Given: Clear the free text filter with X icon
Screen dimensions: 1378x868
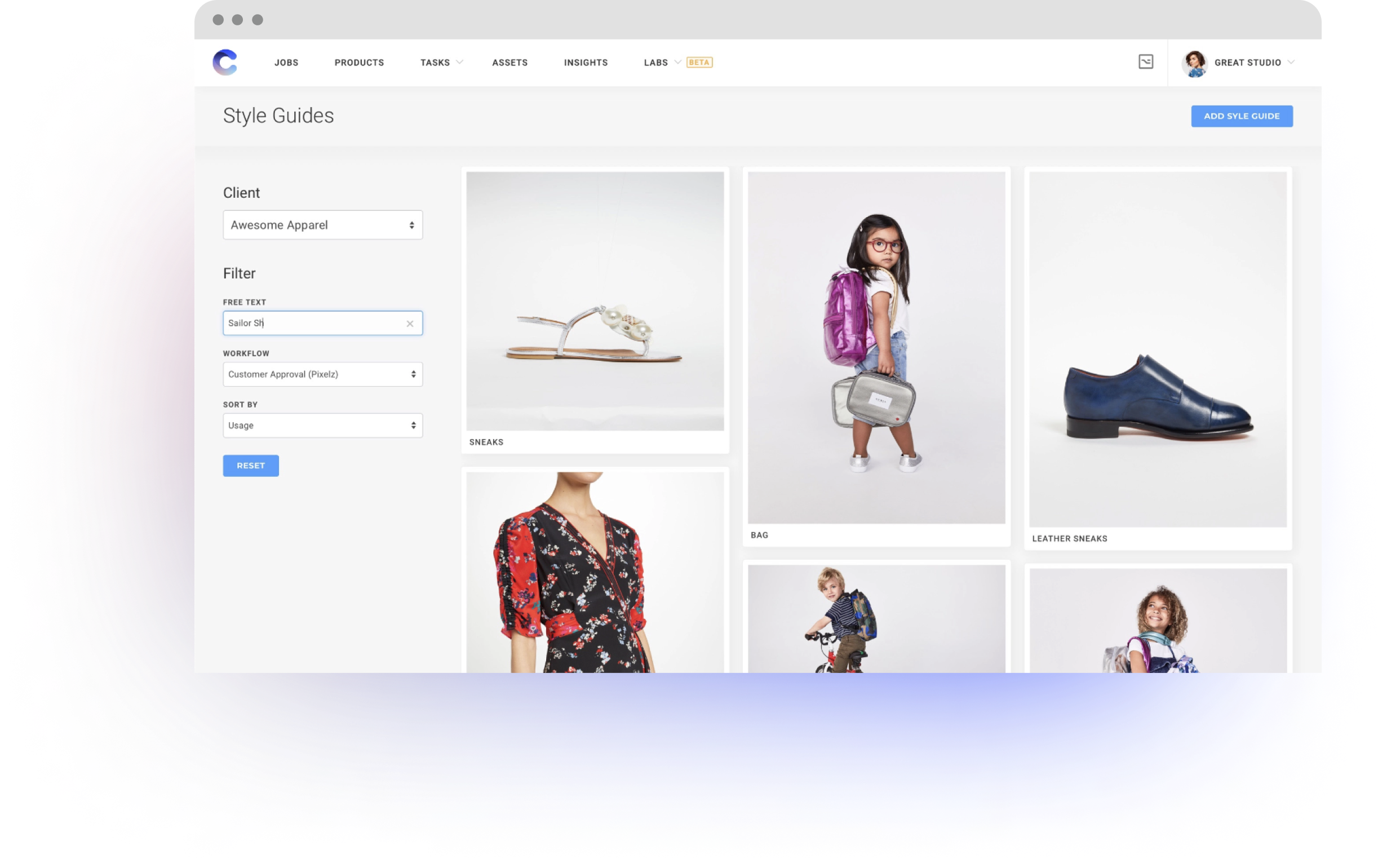Looking at the screenshot, I should (410, 324).
